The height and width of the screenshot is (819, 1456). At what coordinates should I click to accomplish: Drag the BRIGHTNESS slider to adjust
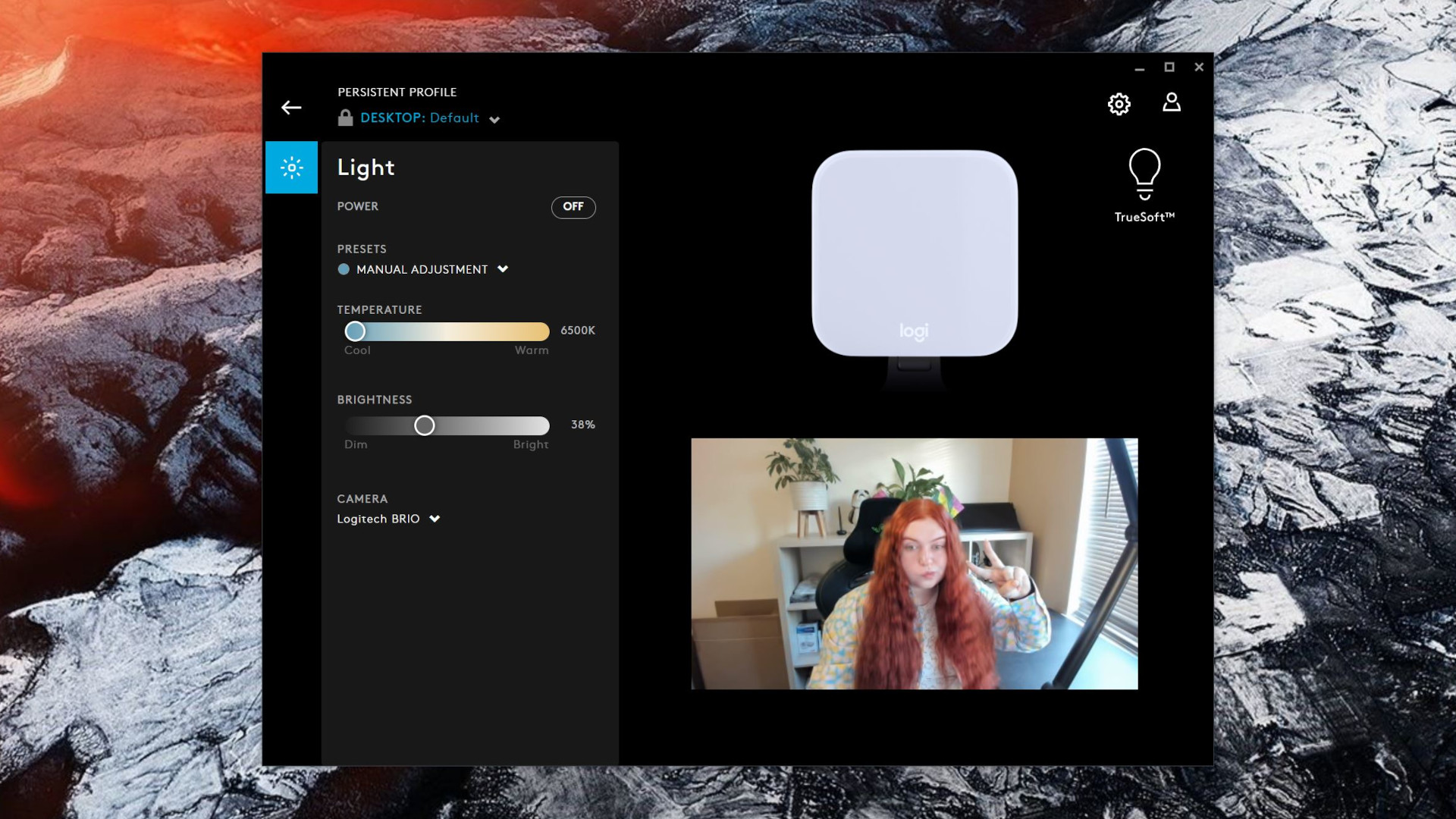(x=423, y=425)
